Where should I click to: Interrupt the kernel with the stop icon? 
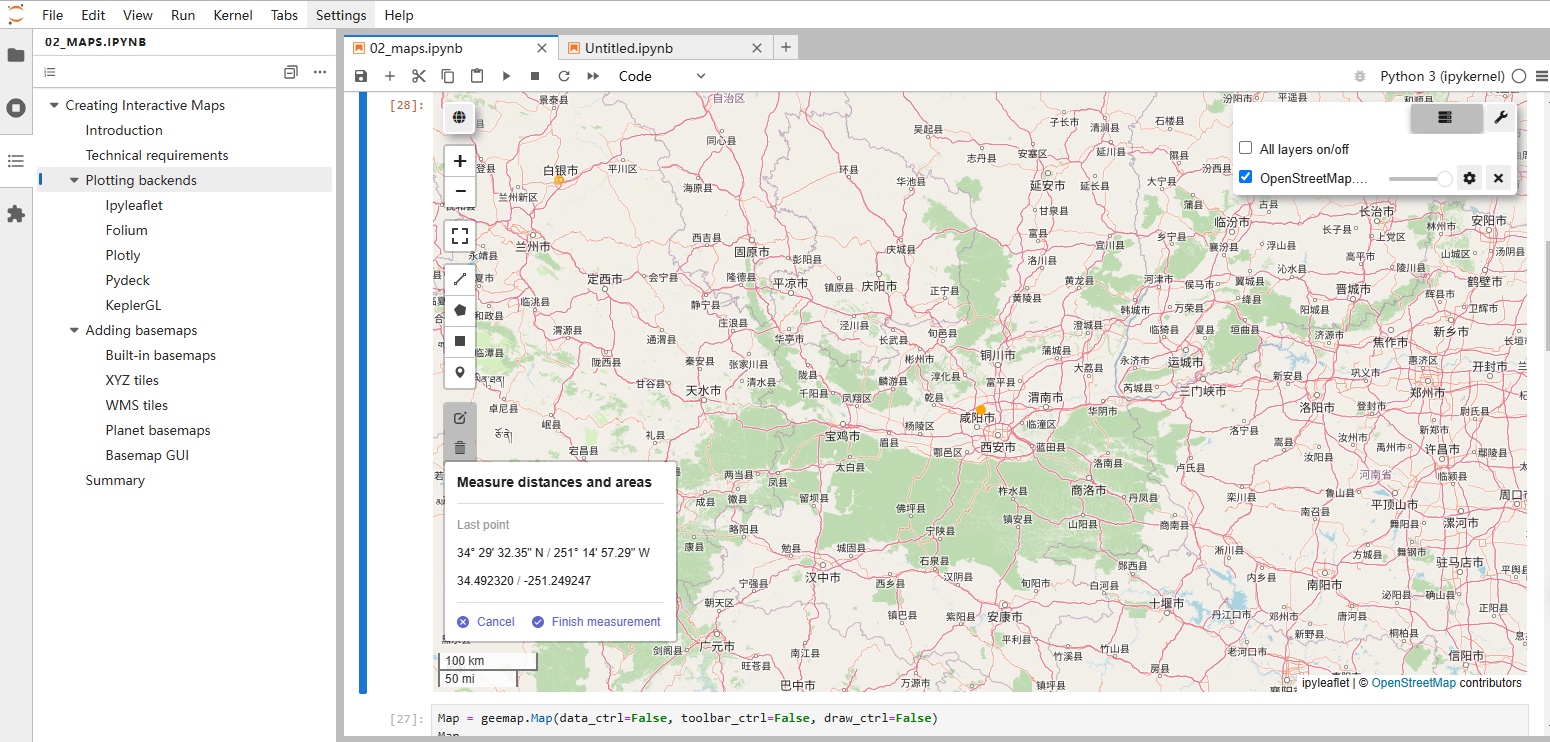click(x=535, y=76)
